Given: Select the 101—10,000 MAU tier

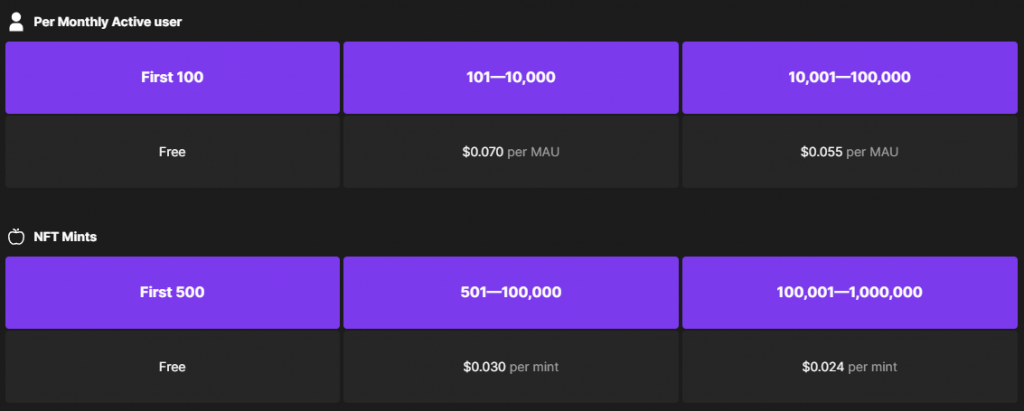Looking at the screenshot, I should pyautogui.click(x=511, y=77).
